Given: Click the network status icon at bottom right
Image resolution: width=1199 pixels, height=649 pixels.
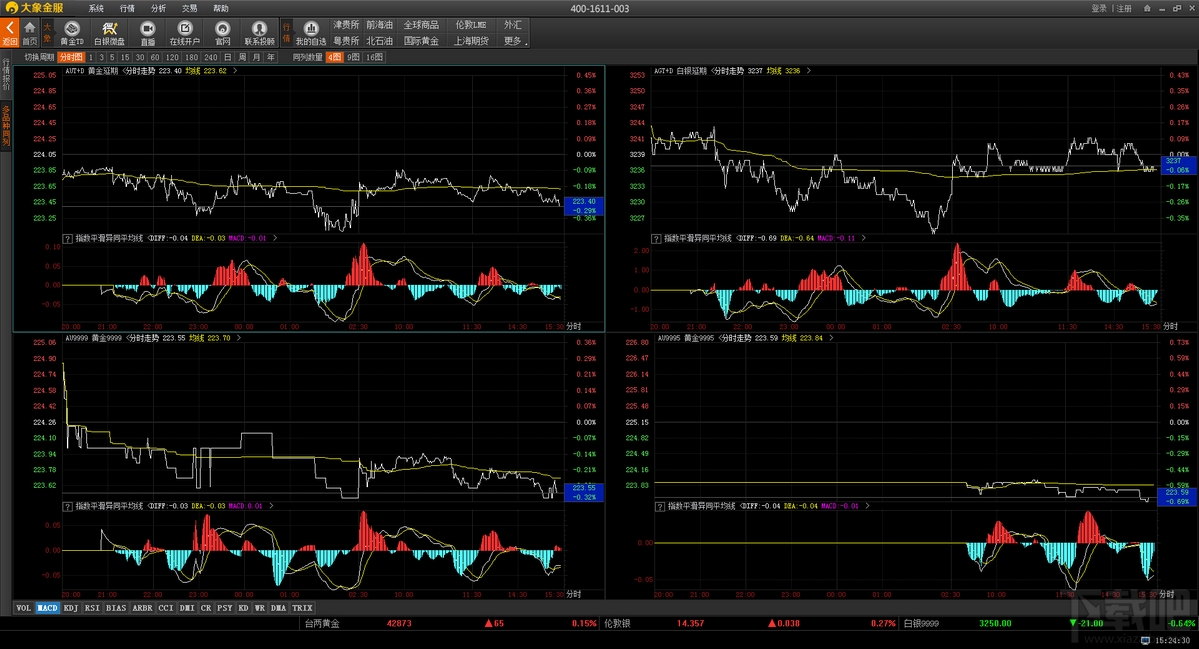Looking at the screenshot, I should [1145, 641].
